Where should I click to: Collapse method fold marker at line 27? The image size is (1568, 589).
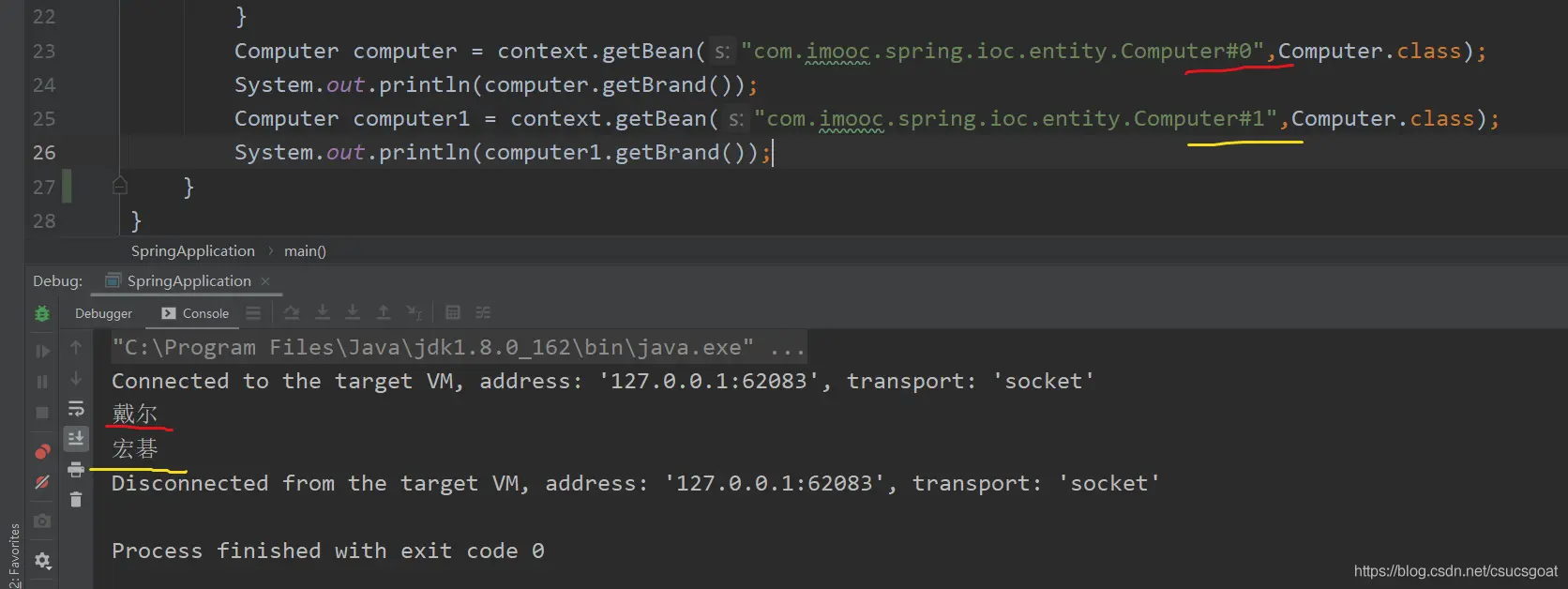coord(119,185)
